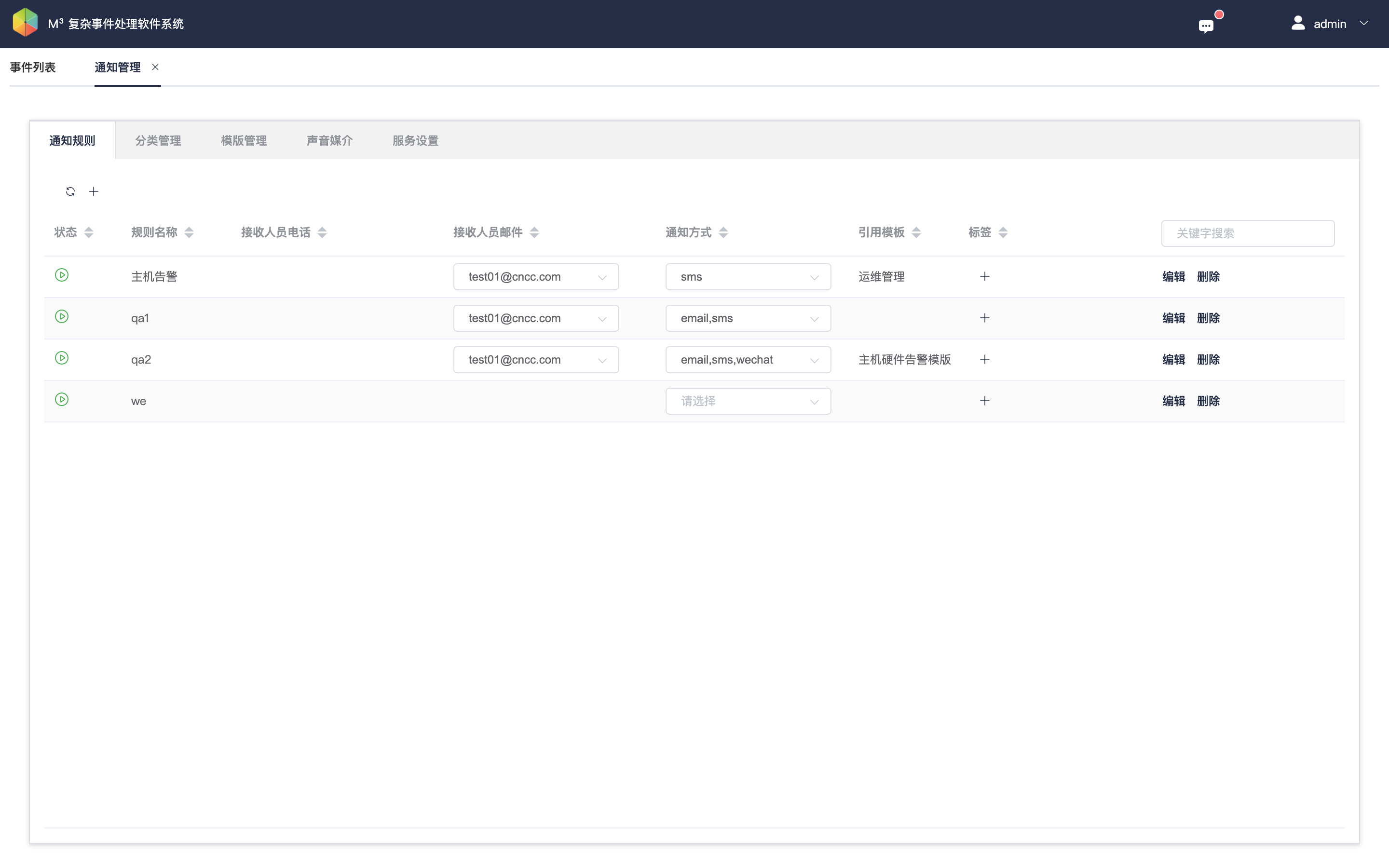The height and width of the screenshot is (868, 1389).
Task: Select the 通知管理 tab
Action: 118,67
